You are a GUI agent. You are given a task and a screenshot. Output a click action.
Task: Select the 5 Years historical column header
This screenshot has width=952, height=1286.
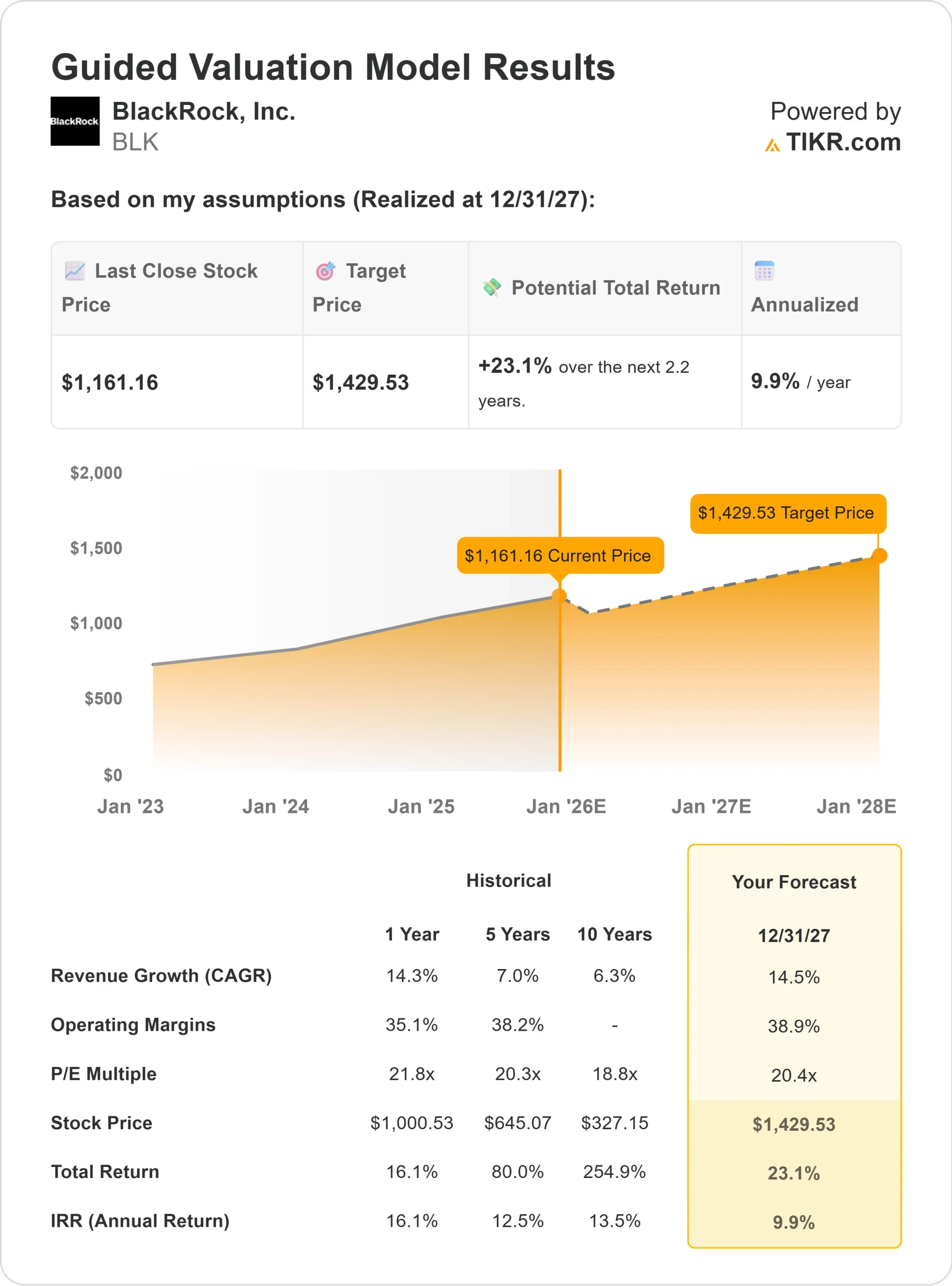[517, 934]
